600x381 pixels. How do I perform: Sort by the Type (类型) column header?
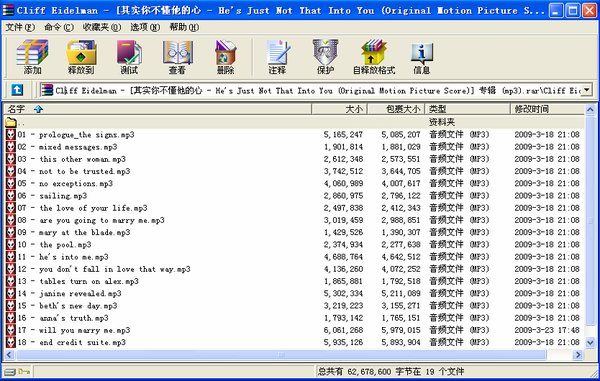pyautogui.click(x=468, y=109)
